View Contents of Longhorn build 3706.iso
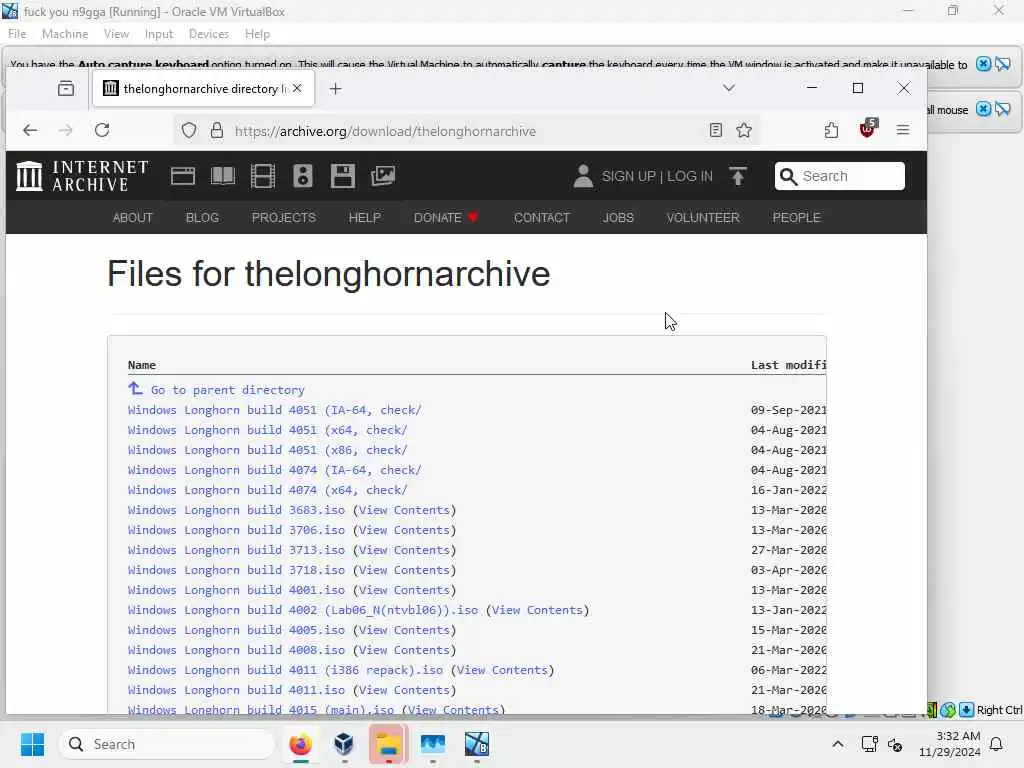This screenshot has height=768, width=1024. pos(404,530)
